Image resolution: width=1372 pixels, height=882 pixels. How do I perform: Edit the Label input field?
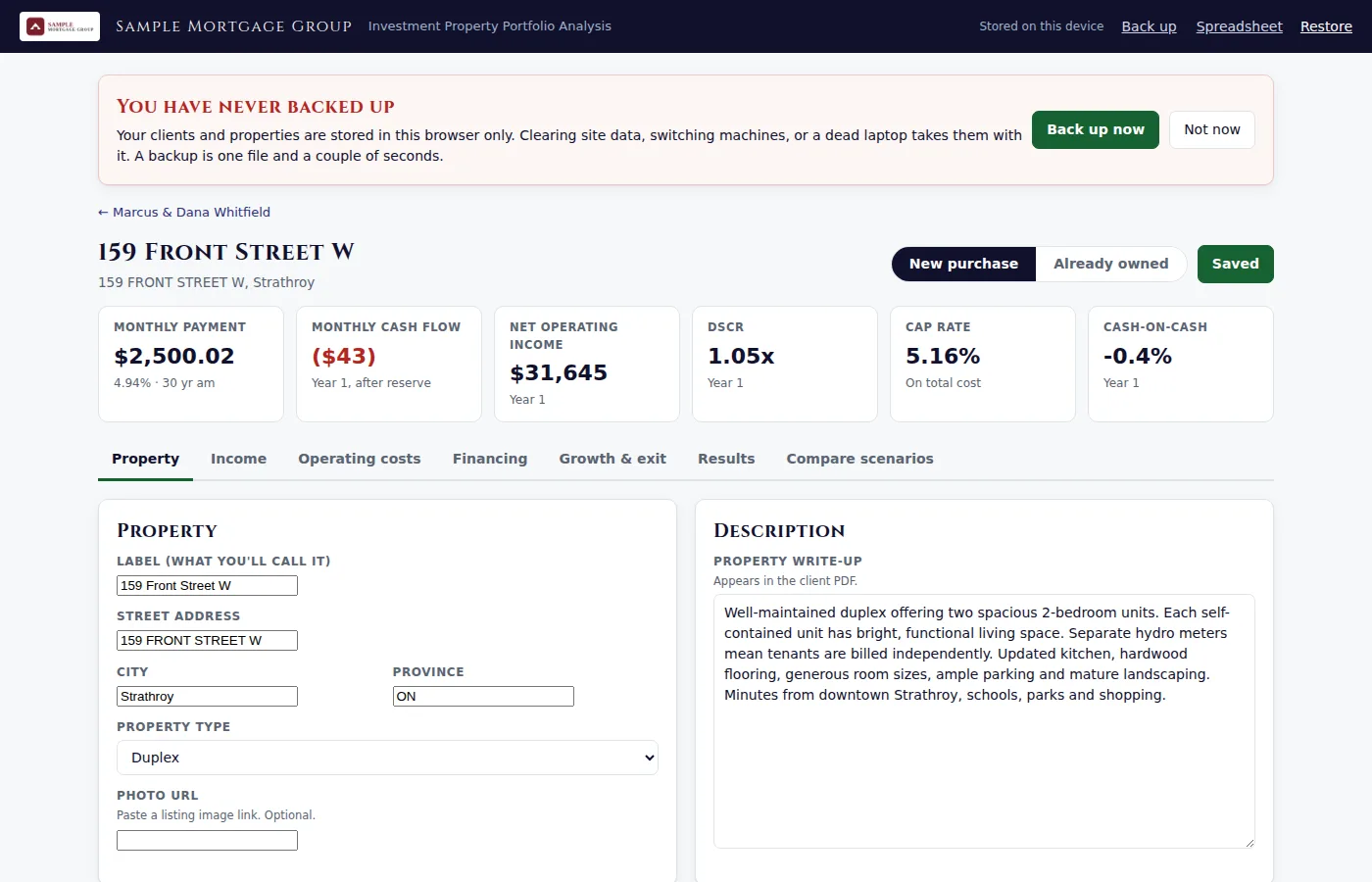pos(207,585)
